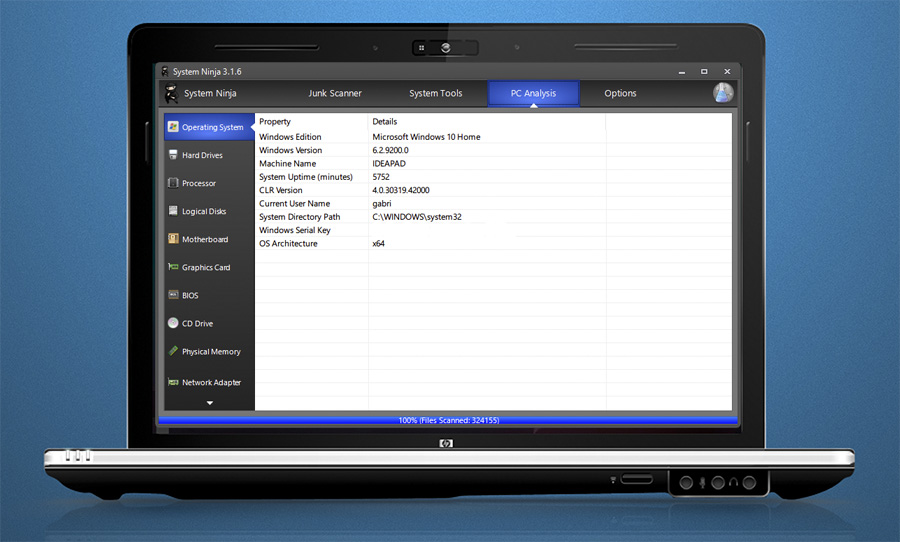
Task: Click the Processor chip icon
Action: tap(173, 183)
